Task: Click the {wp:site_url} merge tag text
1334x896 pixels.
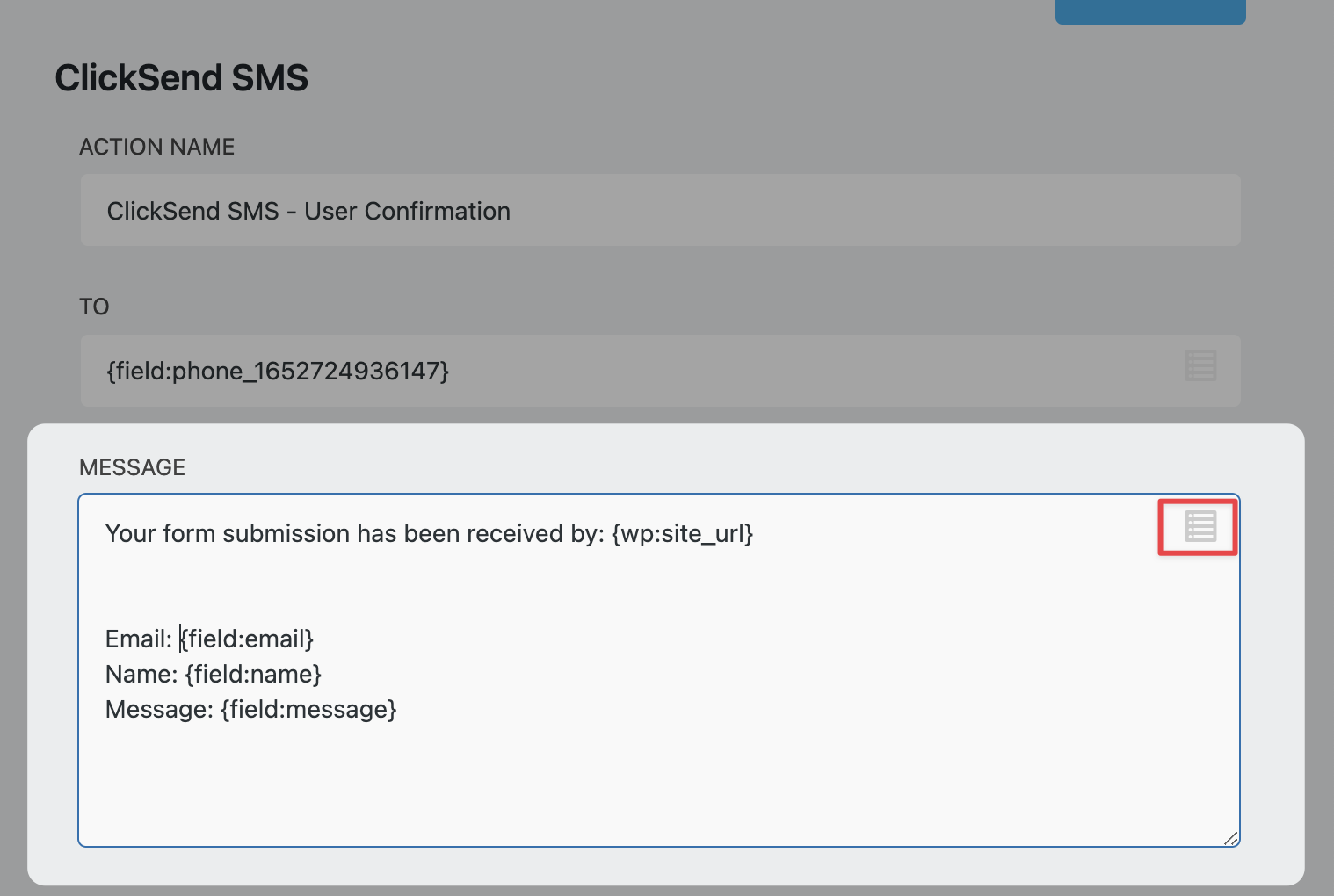Action: [682, 534]
